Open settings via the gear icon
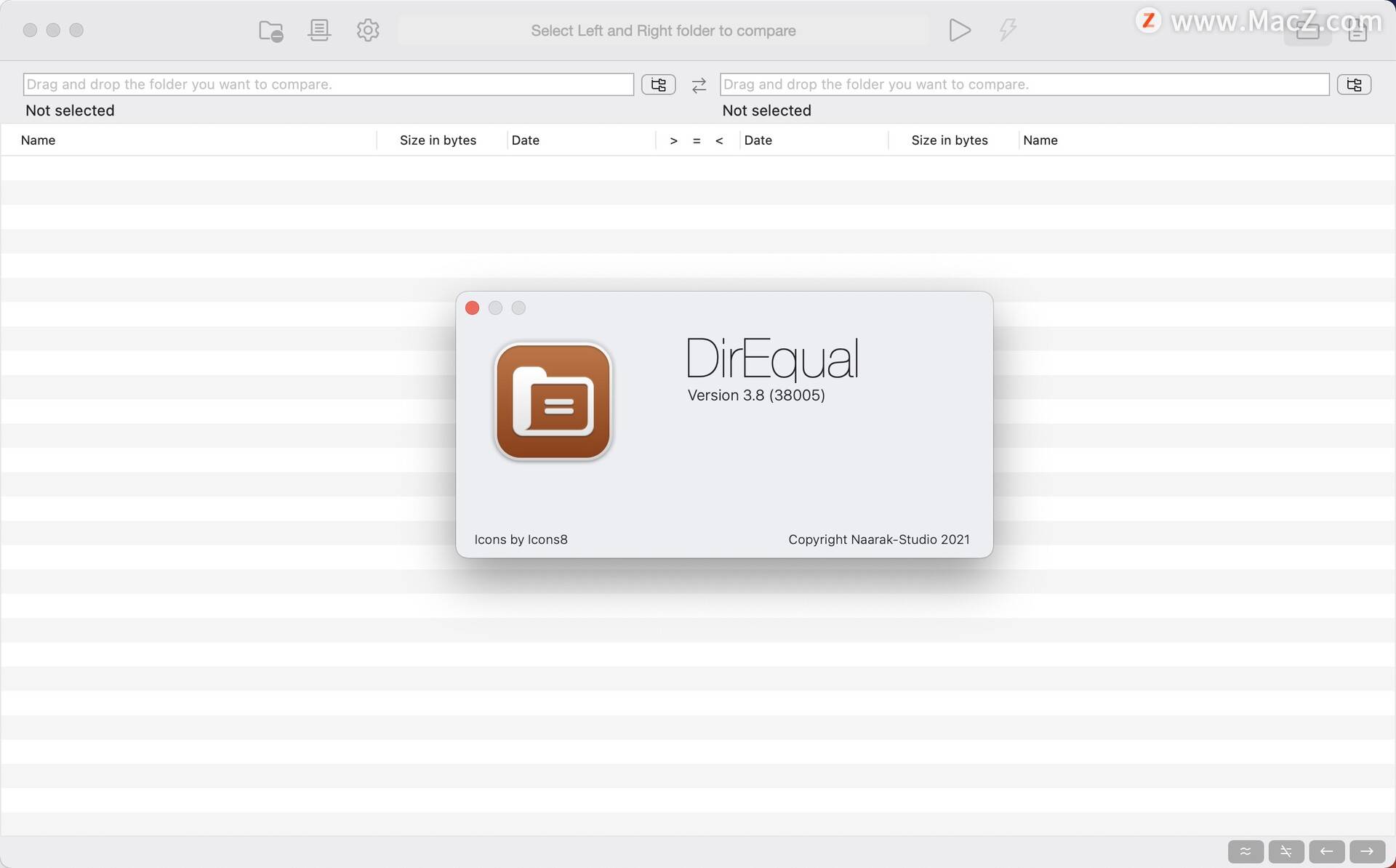The width and height of the screenshot is (1396, 868). click(x=368, y=30)
